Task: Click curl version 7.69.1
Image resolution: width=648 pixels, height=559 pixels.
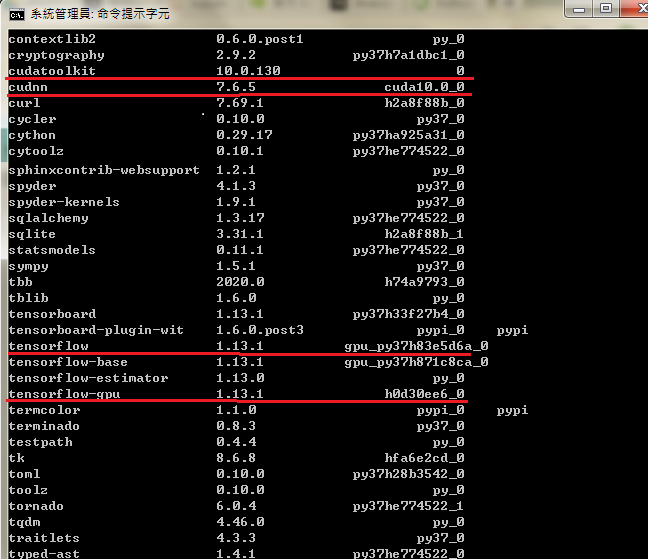Action: coord(240,103)
